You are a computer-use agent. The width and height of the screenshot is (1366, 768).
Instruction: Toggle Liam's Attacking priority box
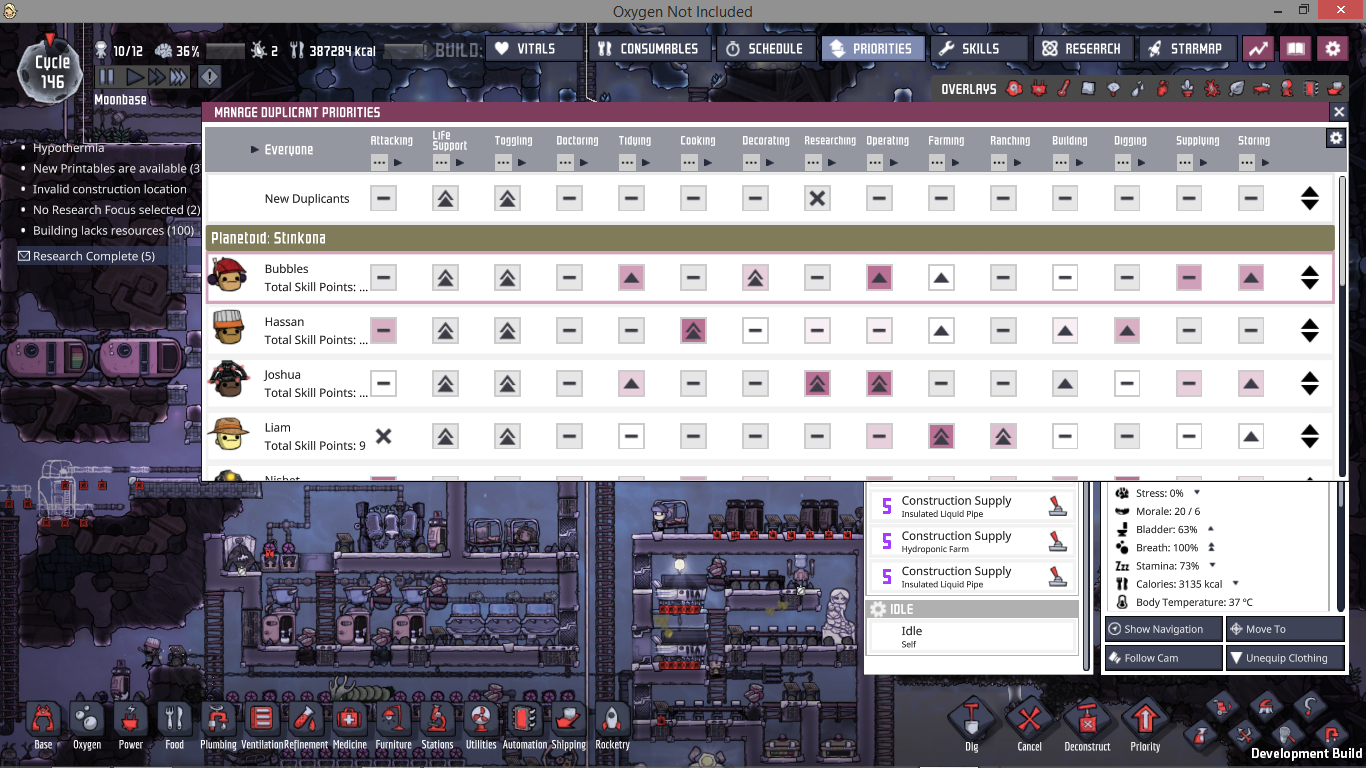coord(383,436)
